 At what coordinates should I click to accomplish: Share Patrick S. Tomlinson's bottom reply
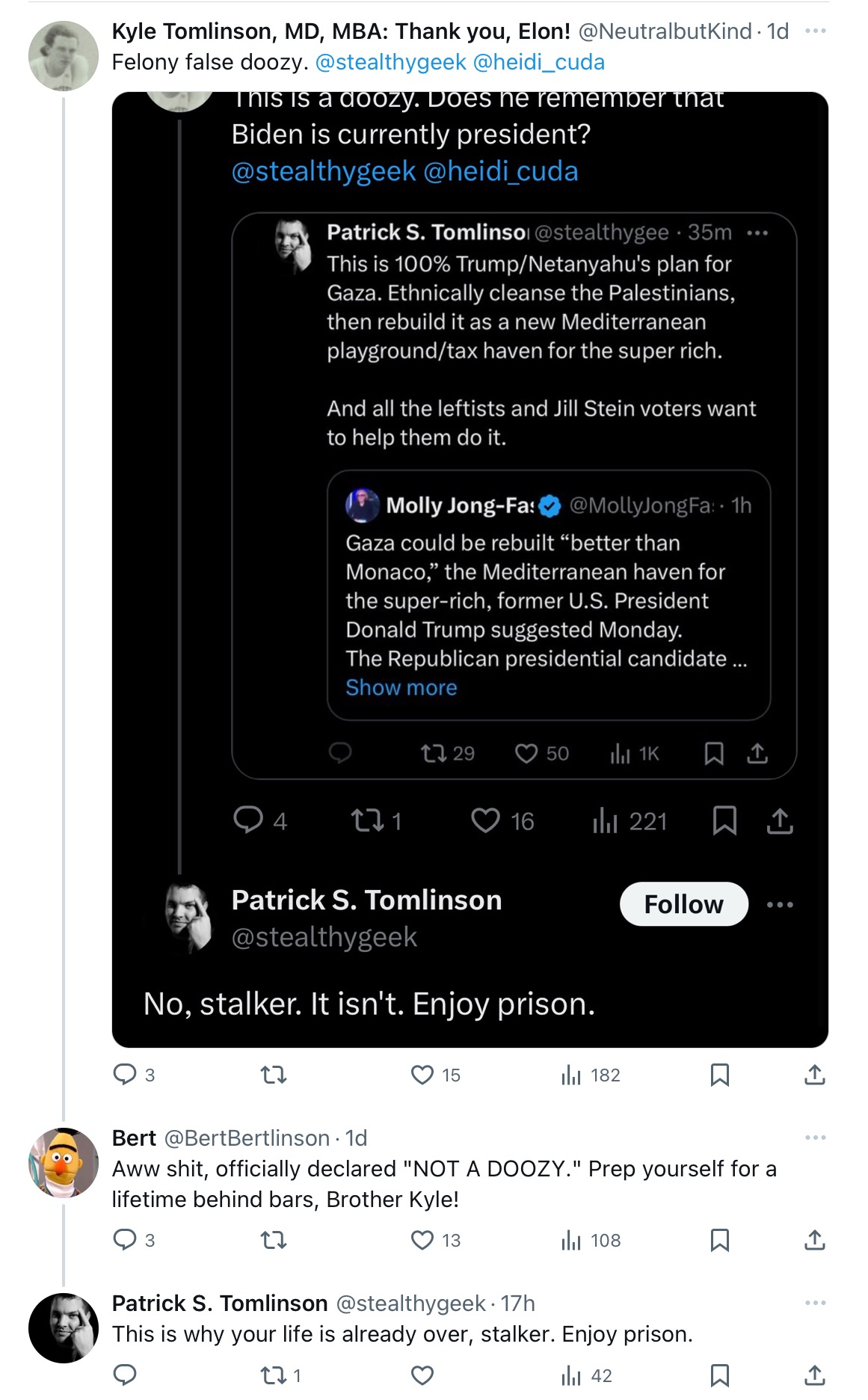(814, 1375)
